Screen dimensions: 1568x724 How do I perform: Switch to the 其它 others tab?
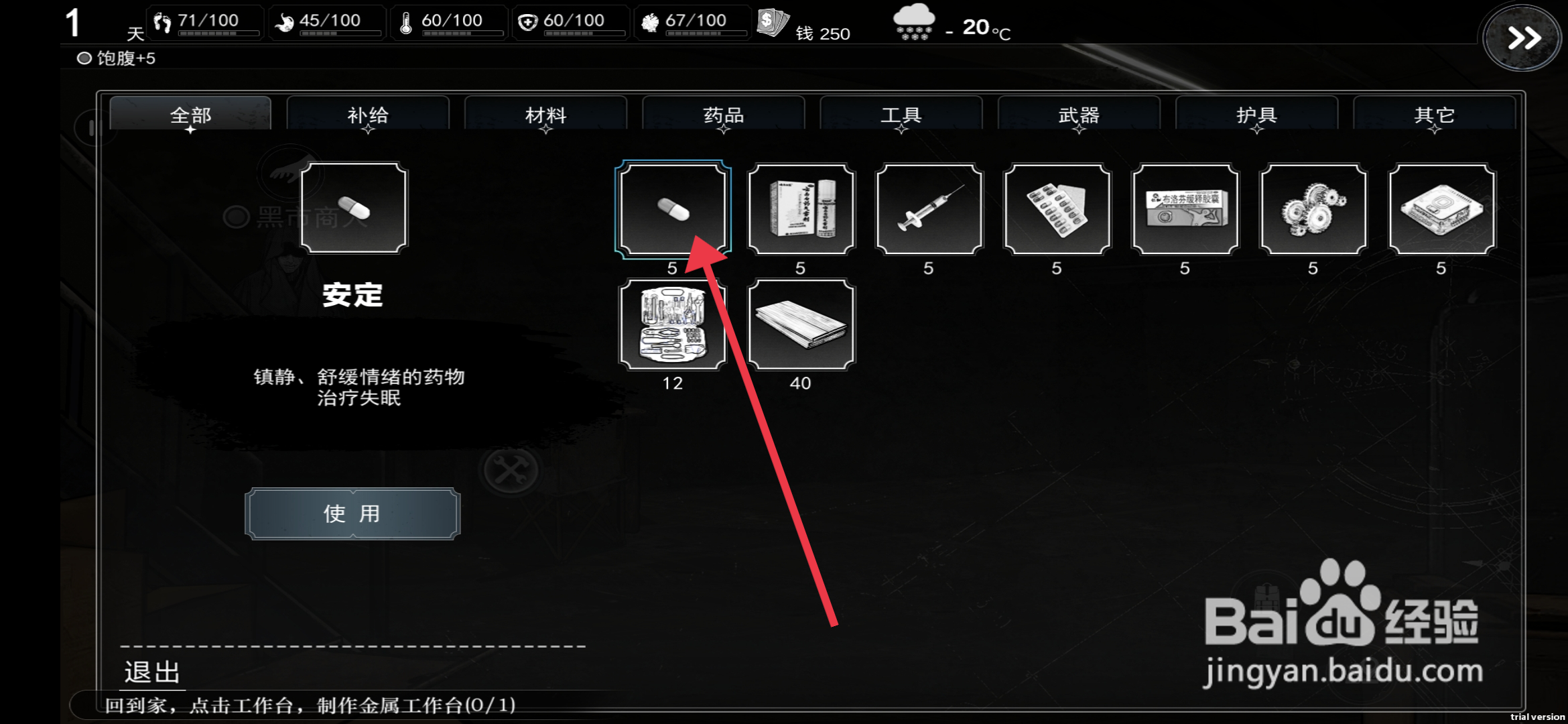1434,114
